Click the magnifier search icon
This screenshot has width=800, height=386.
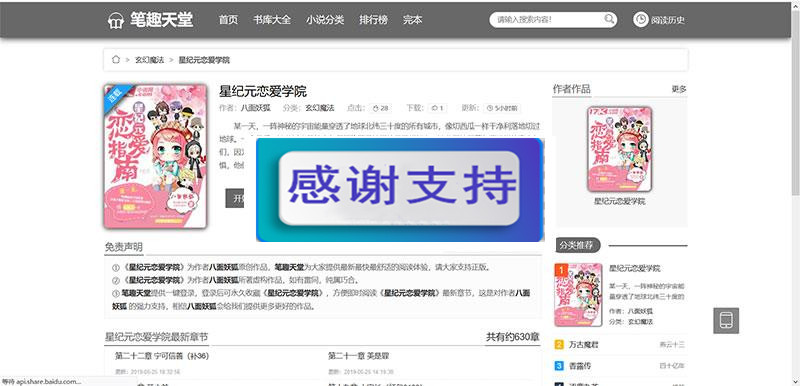tap(609, 19)
